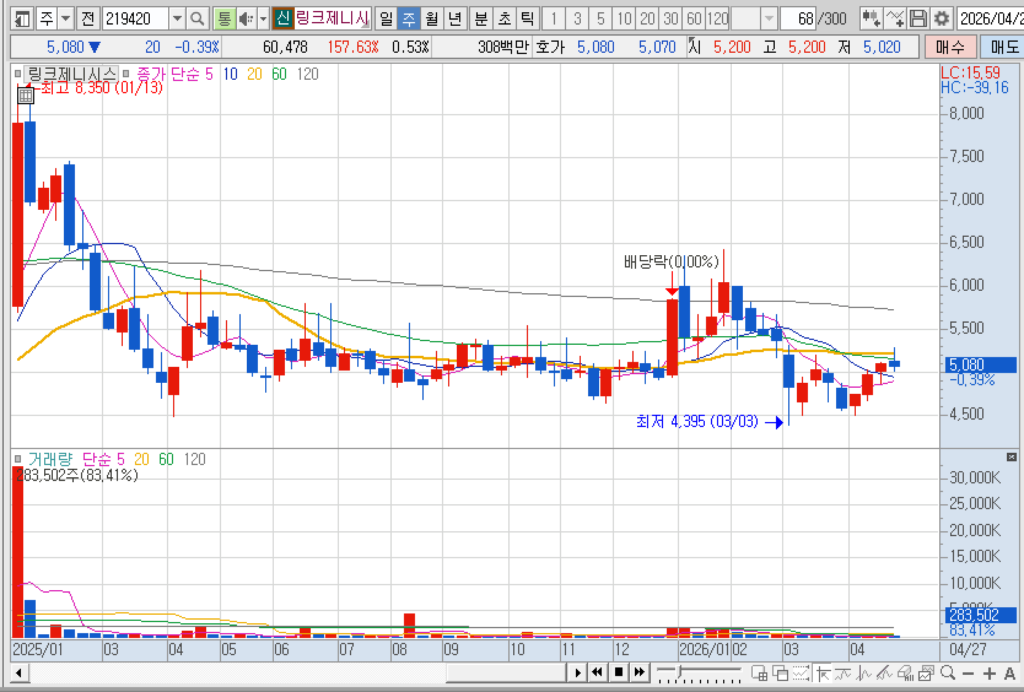Viewport: 1024px width, 692px height.
Task: Adjust the bottom chart speed slider handle
Action: coord(679,672)
